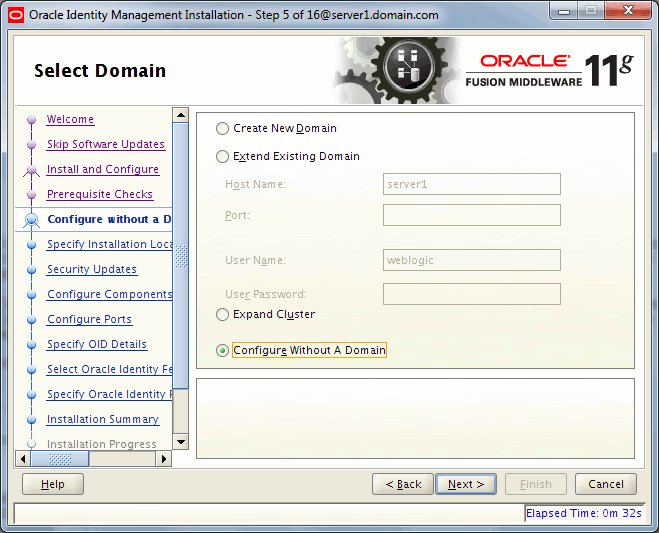Close the installer window

[x=628, y=11]
